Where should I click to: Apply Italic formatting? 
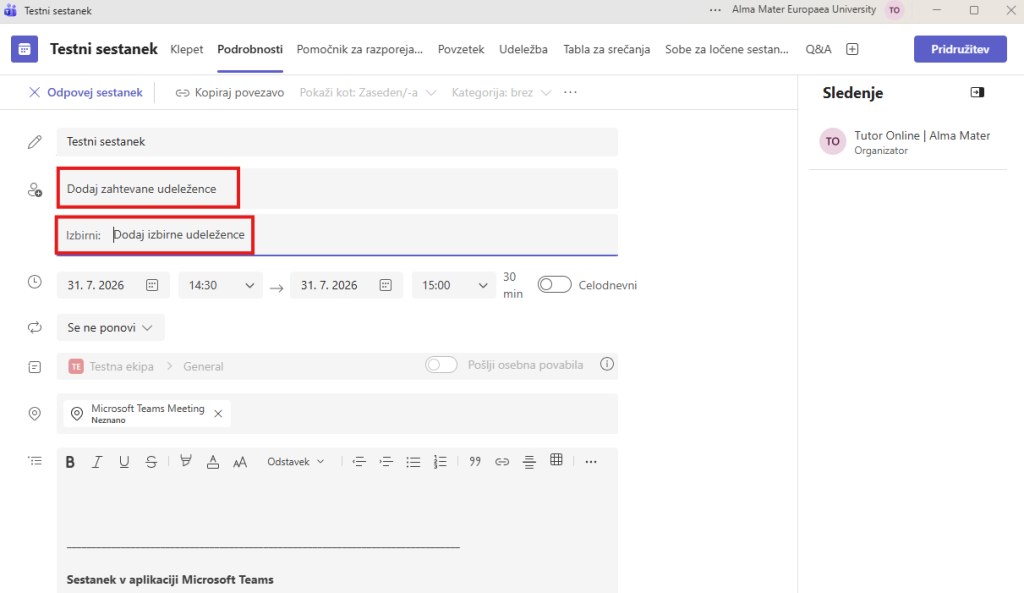pyautogui.click(x=97, y=462)
